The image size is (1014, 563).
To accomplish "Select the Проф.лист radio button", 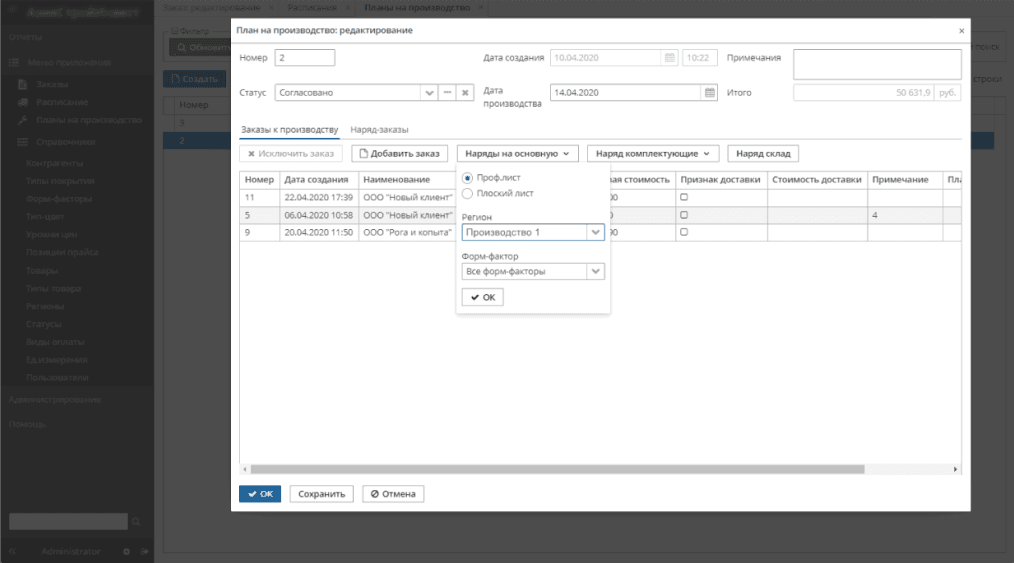I will [467, 178].
